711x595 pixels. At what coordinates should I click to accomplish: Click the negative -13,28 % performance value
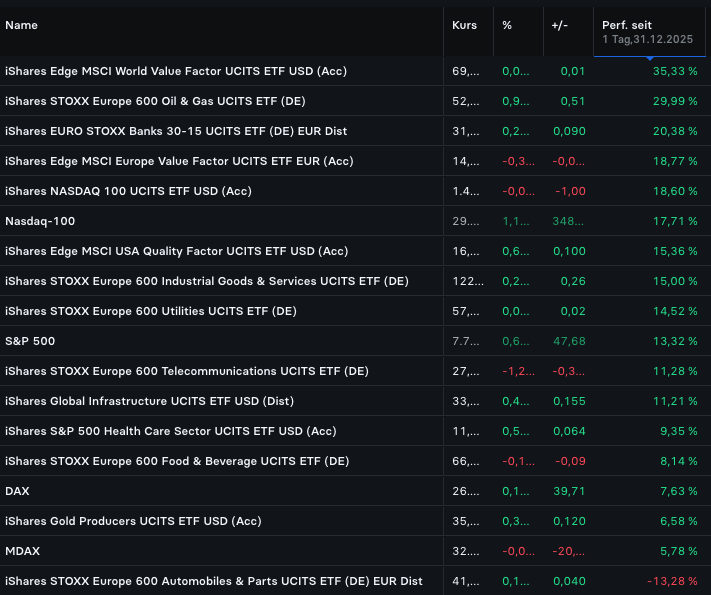click(672, 581)
